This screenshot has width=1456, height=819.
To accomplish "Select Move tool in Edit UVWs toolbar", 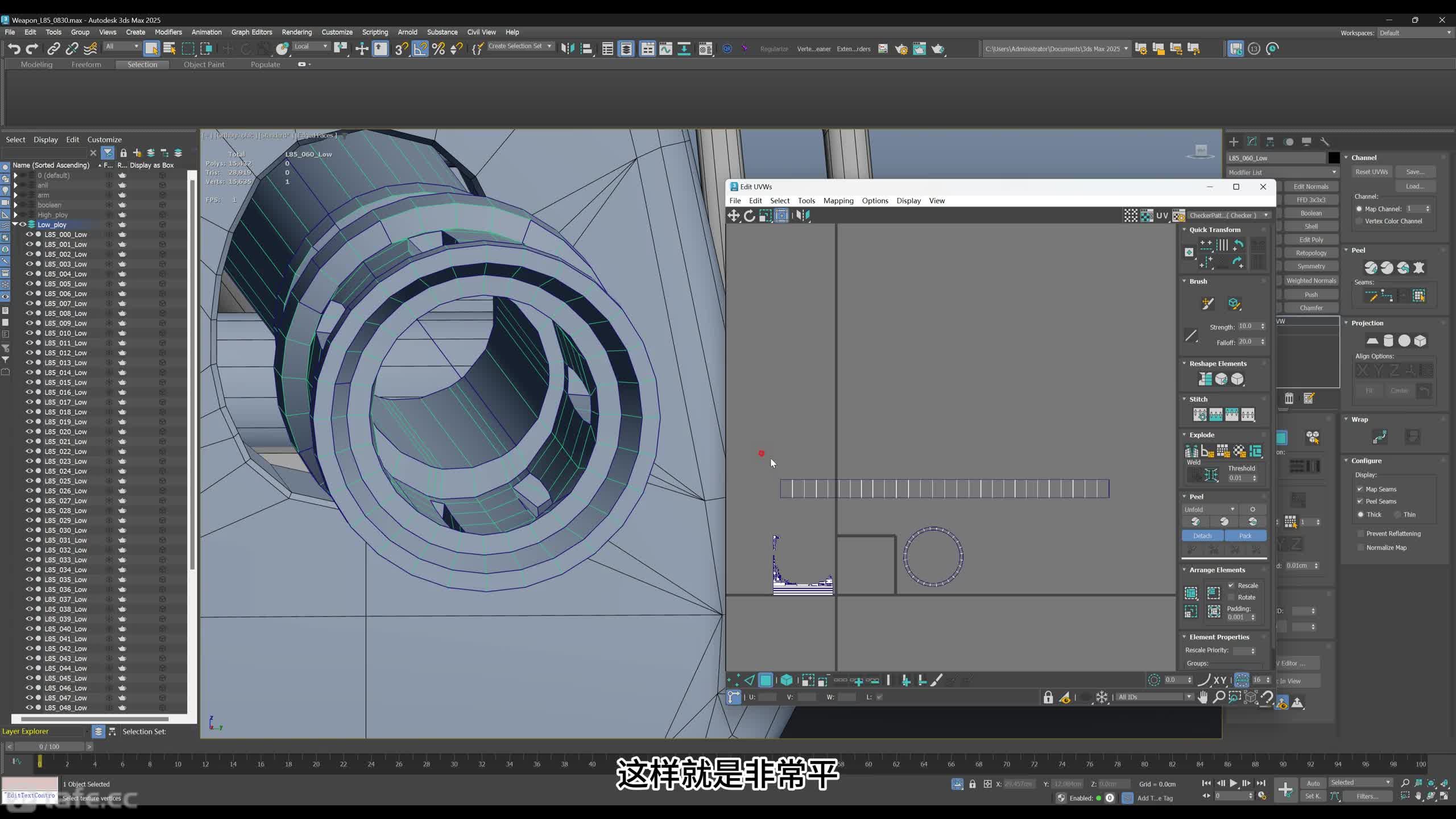I will (x=734, y=216).
